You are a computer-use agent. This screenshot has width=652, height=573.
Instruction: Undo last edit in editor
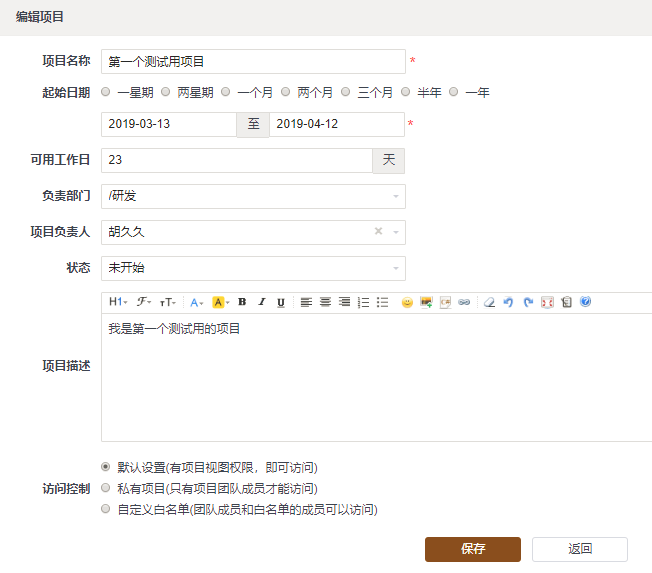508,302
